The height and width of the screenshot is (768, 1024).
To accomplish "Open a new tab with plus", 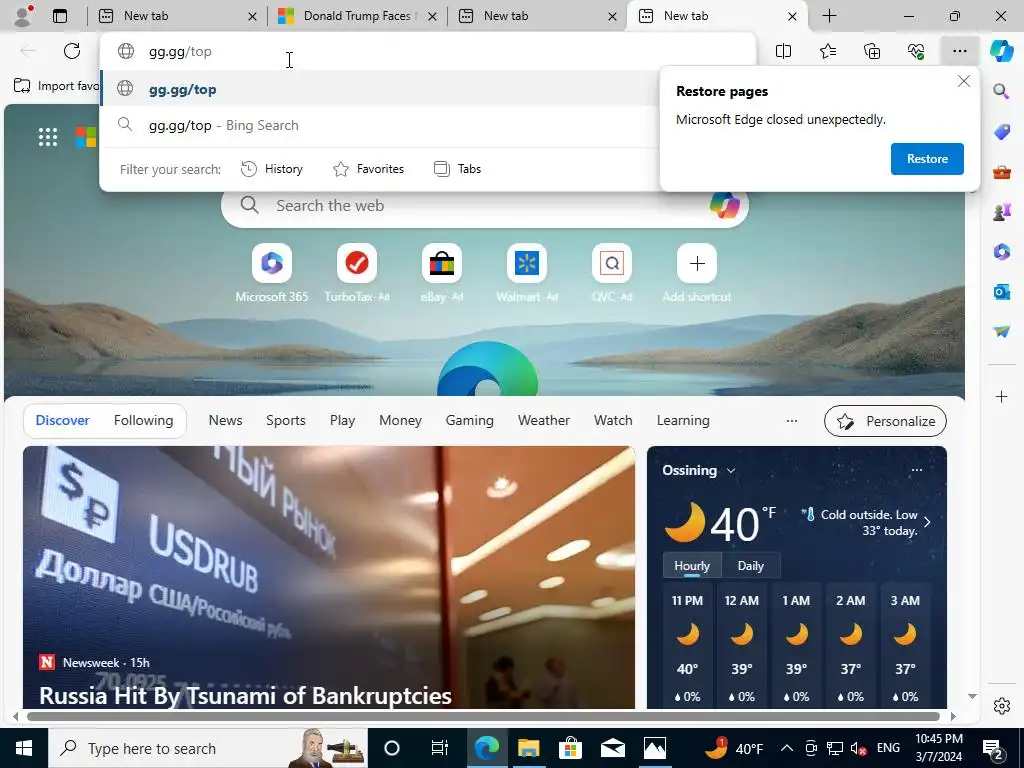I will coord(829,16).
